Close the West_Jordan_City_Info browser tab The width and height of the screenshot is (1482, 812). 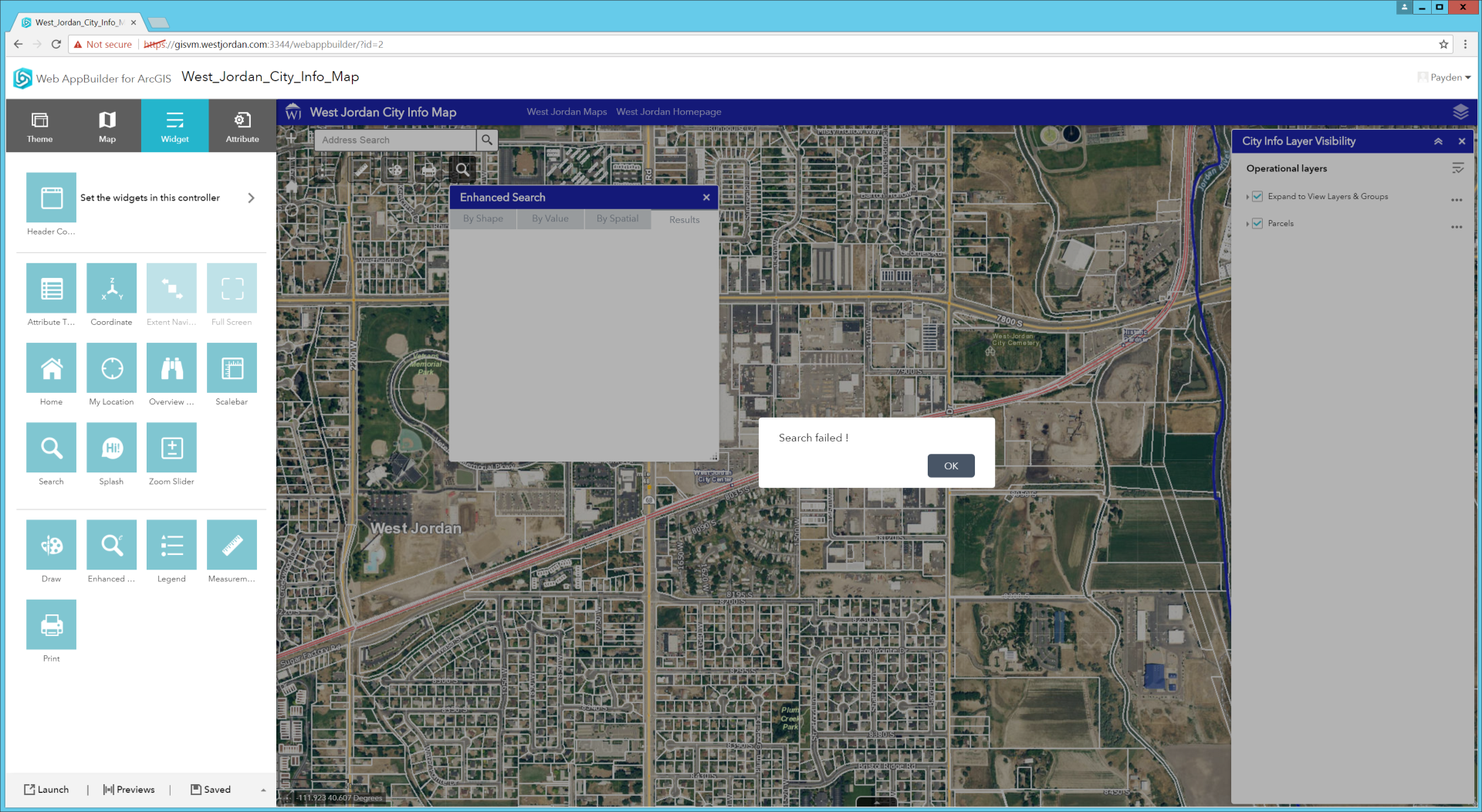click(x=134, y=22)
